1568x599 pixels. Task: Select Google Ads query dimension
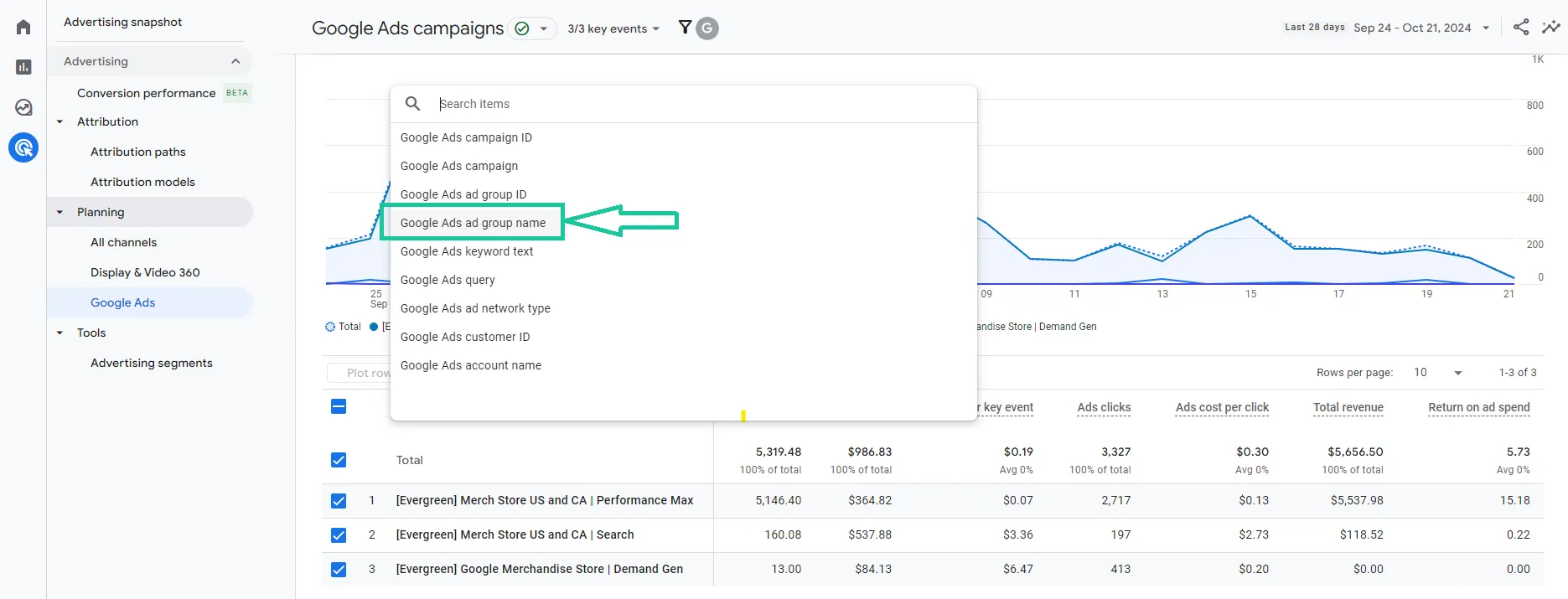(x=448, y=280)
